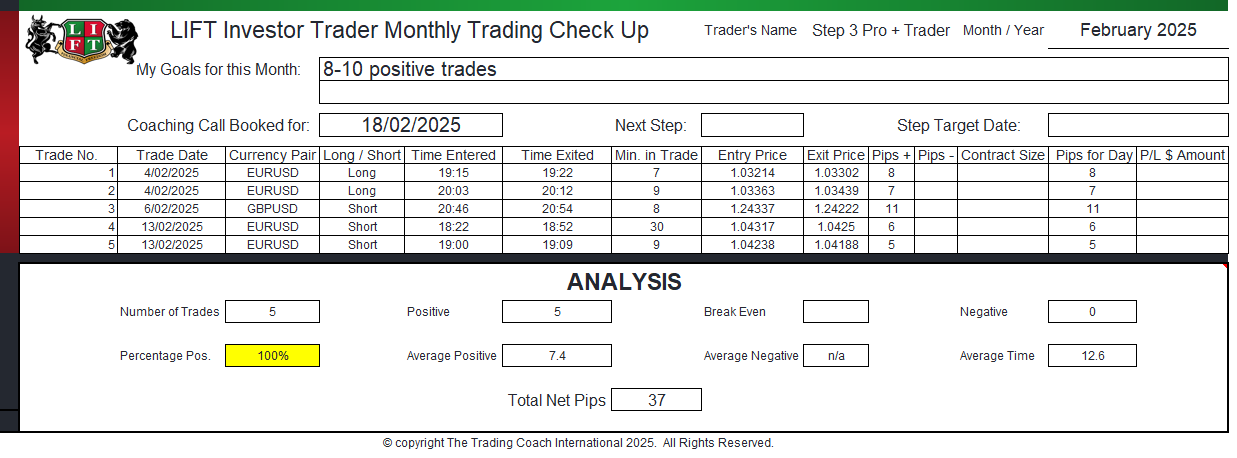Click the Long / Short column header
The width and height of the screenshot is (1237, 458).
(x=362, y=155)
